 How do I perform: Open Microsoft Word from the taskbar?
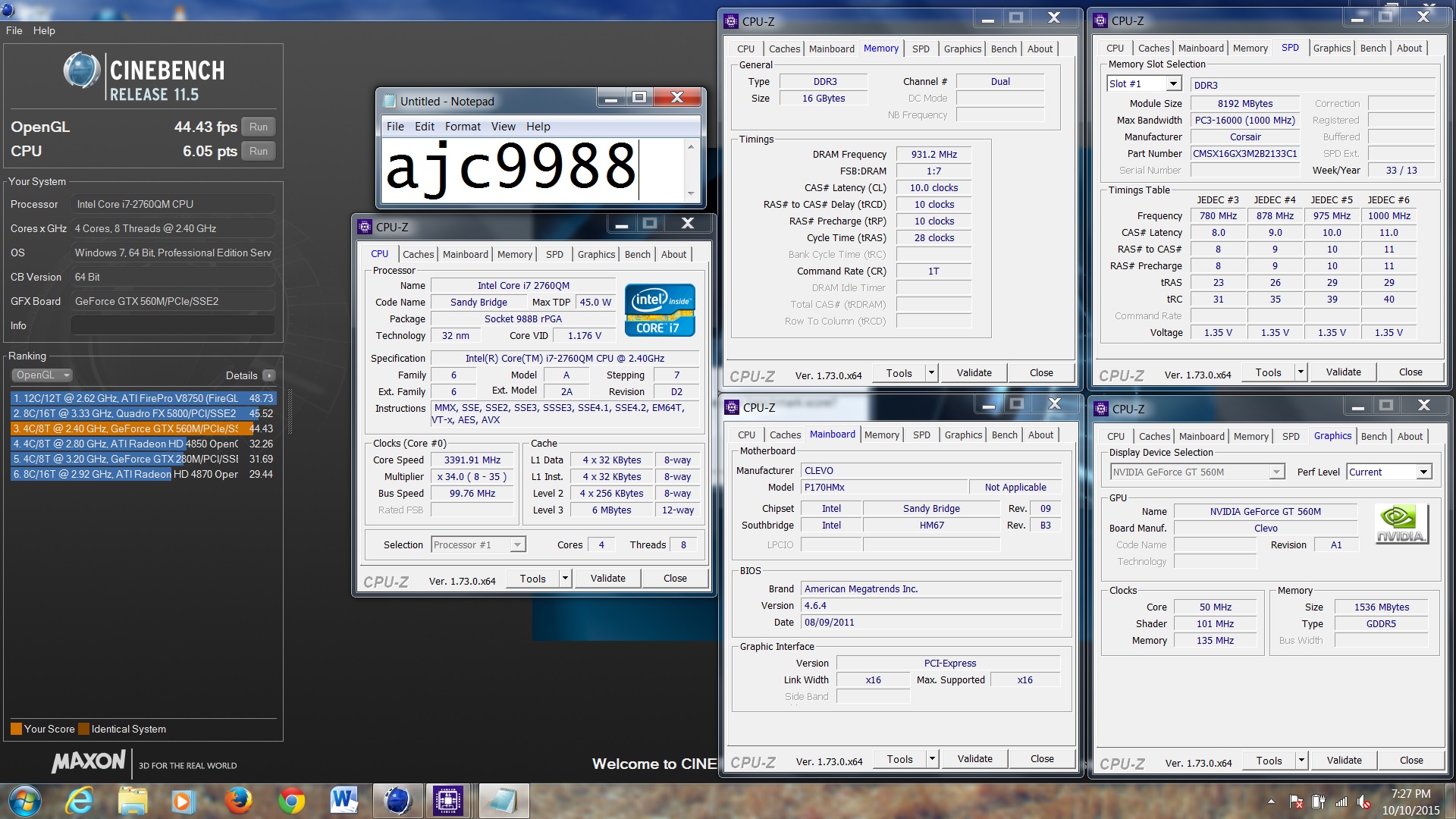coord(344,801)
